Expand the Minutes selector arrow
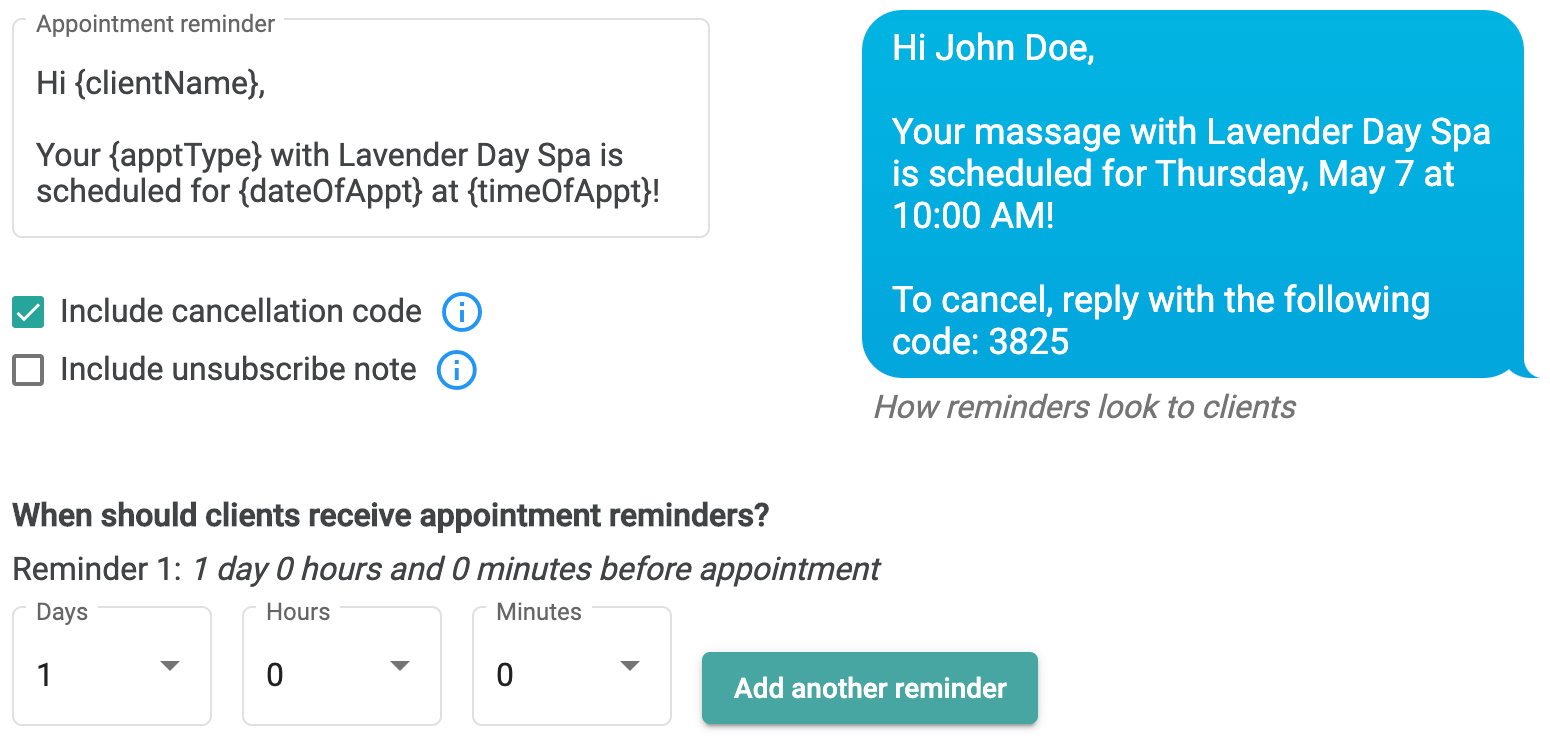This screenshot has height=740, width=1550. pos(630,665)
